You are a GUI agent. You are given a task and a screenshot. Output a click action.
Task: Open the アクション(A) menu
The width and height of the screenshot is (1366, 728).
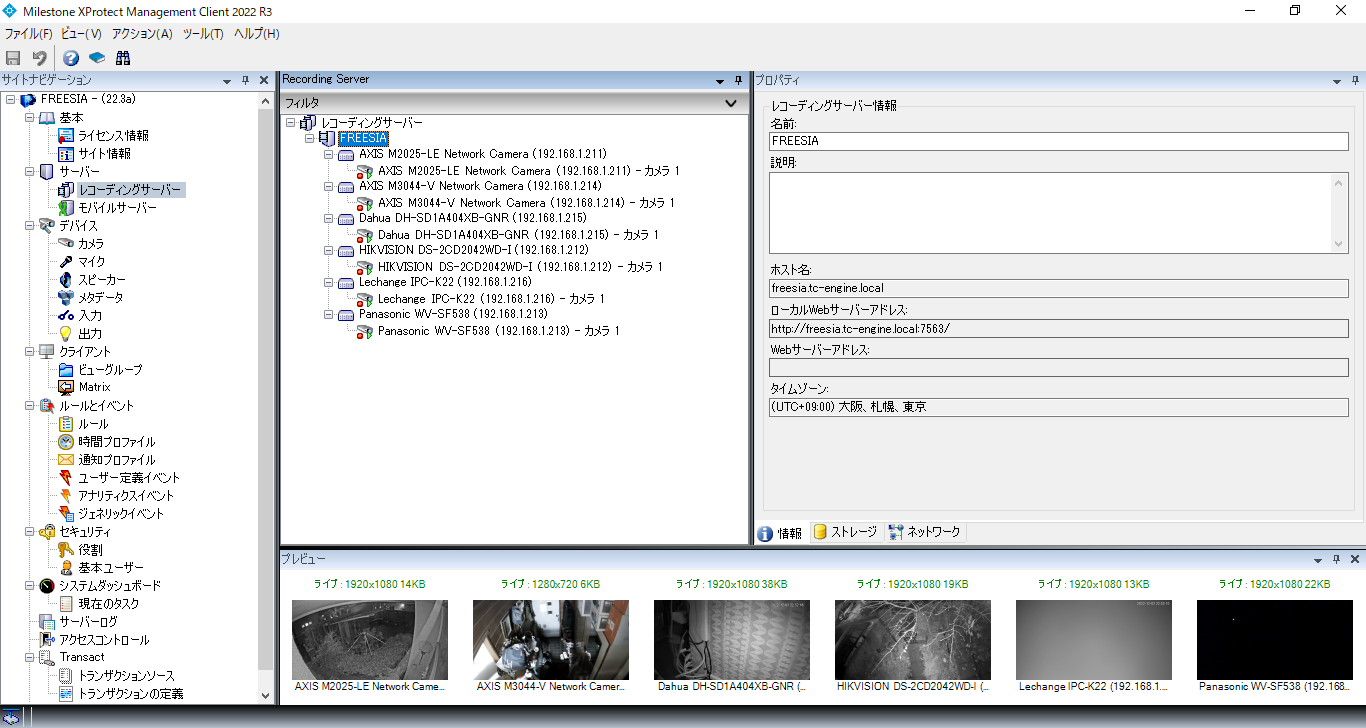tap(142, 34)
